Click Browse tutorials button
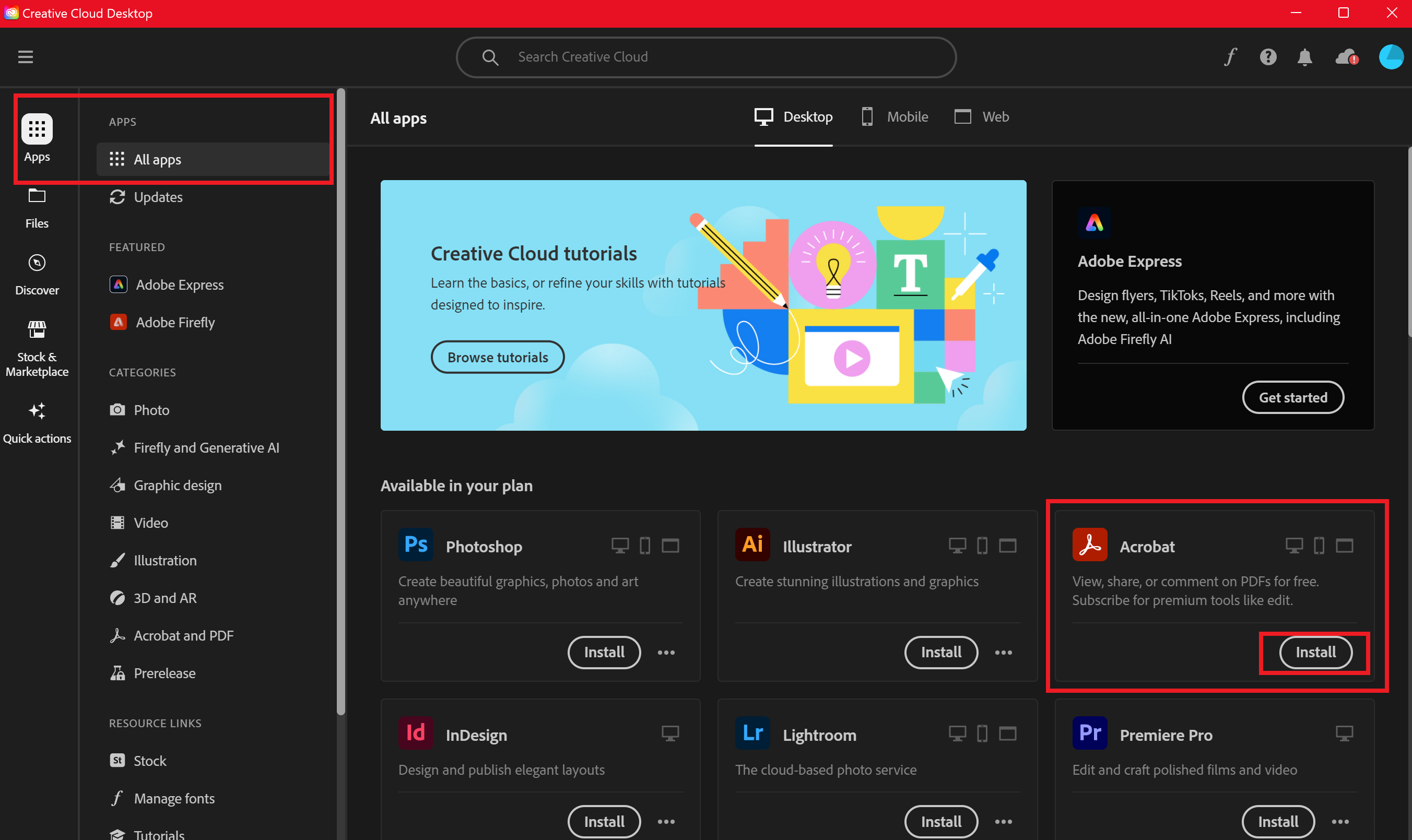 (498, 357)
